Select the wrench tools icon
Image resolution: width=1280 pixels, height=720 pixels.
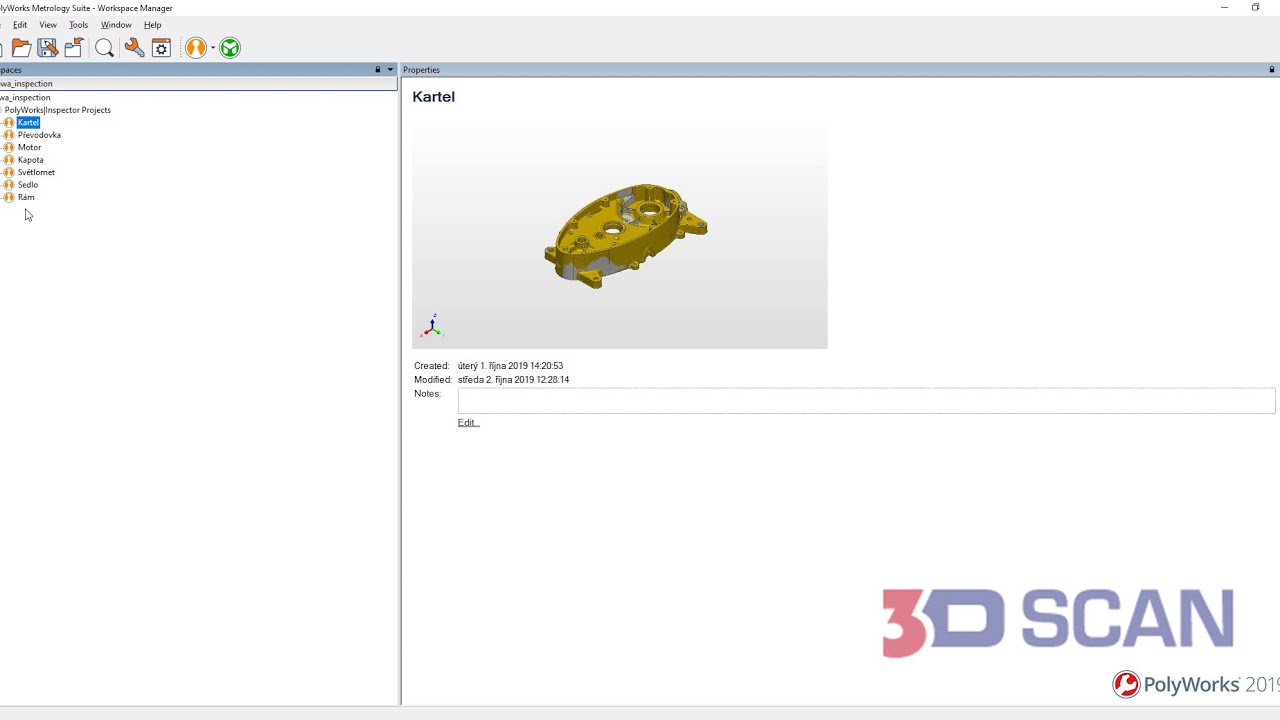coord(134,47)
